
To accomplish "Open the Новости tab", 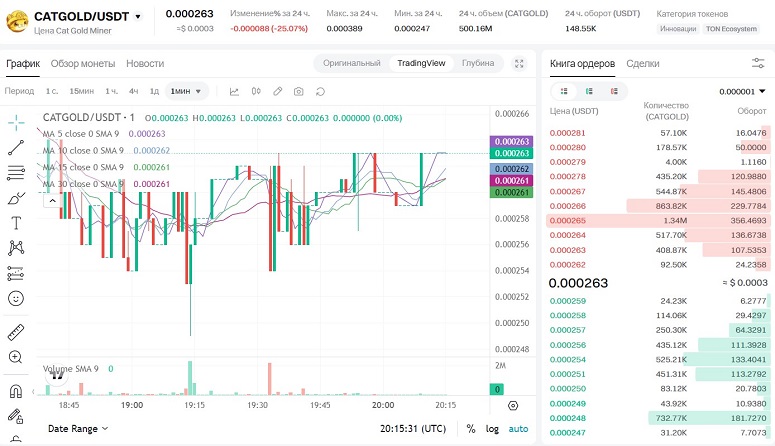I will pos(145,64).
